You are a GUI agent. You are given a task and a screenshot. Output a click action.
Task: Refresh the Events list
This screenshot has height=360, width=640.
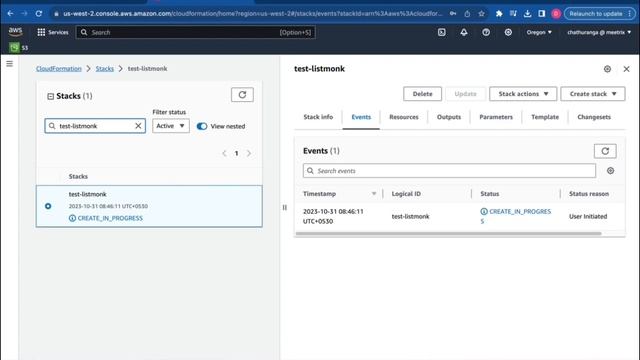point(605,151)
